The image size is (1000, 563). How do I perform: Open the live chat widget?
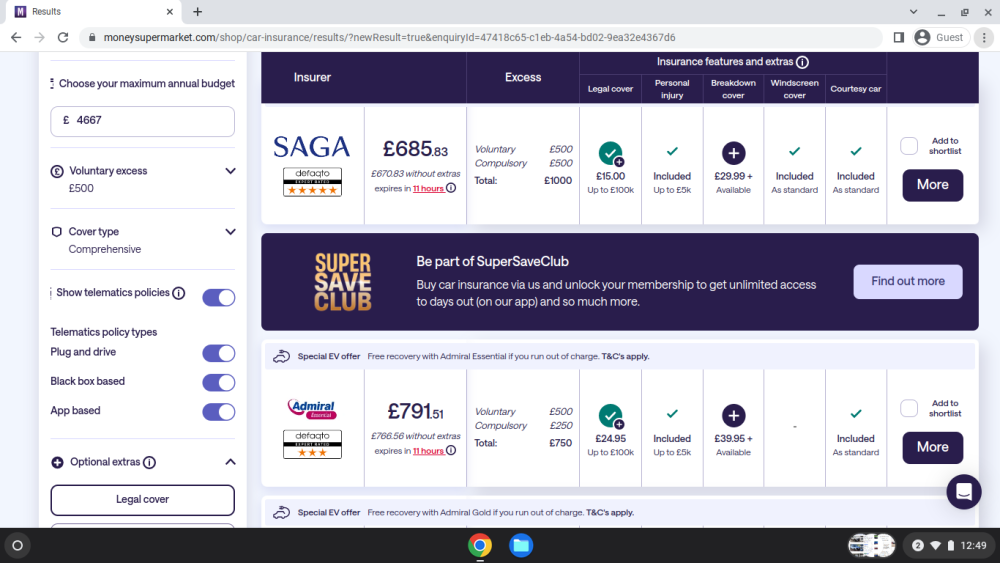[964, 492]
